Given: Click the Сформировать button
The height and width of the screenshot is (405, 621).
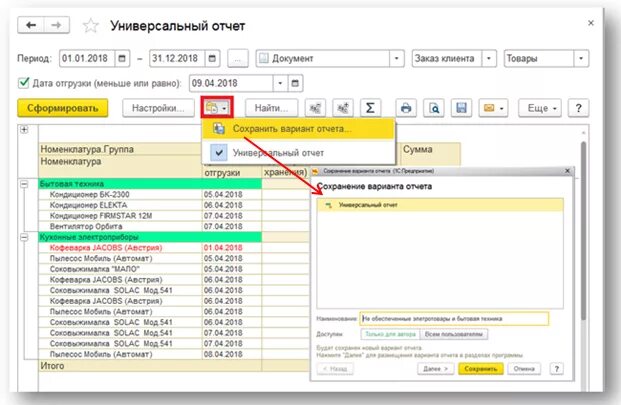Looking at the screenshot, I should [x=63, y=108].
